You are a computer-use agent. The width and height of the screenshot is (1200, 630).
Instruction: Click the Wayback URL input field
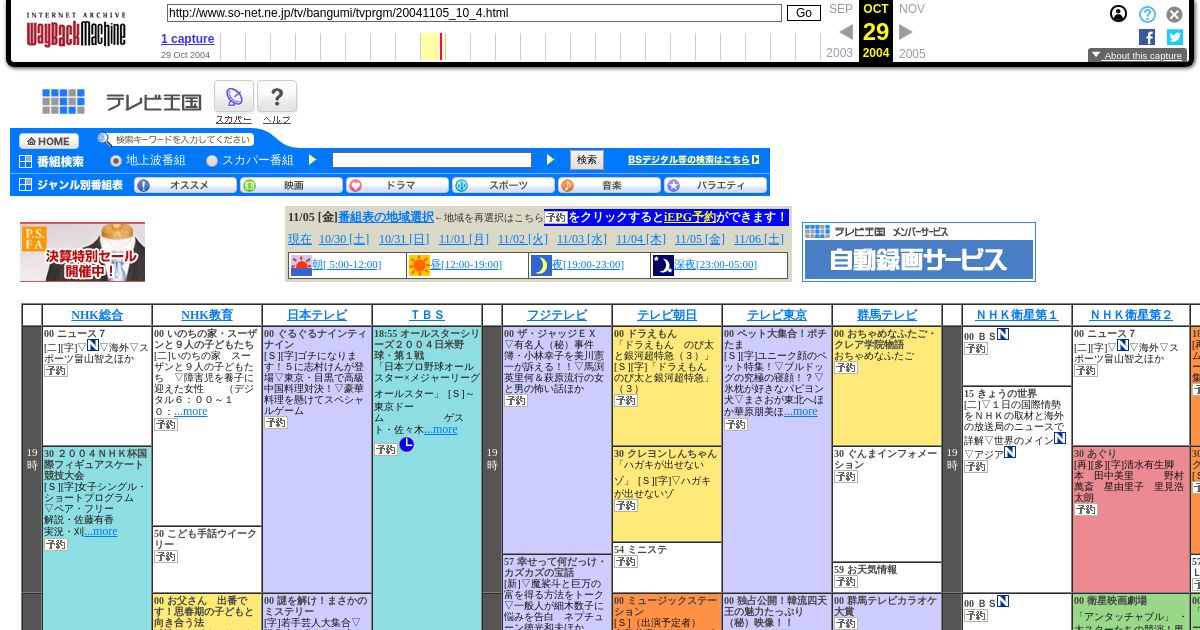[474, 13]
